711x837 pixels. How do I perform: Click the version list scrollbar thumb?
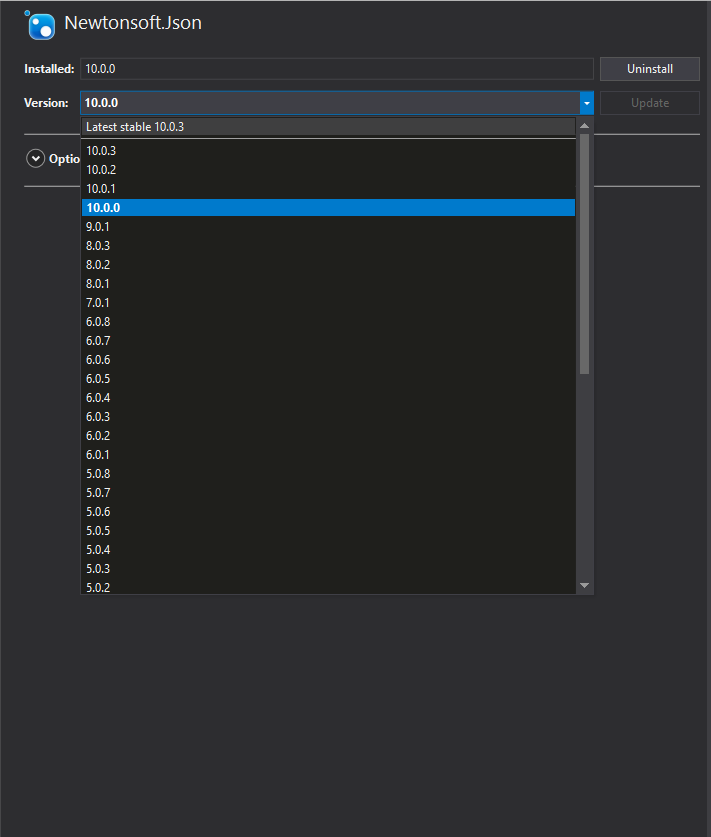[584, 254]
